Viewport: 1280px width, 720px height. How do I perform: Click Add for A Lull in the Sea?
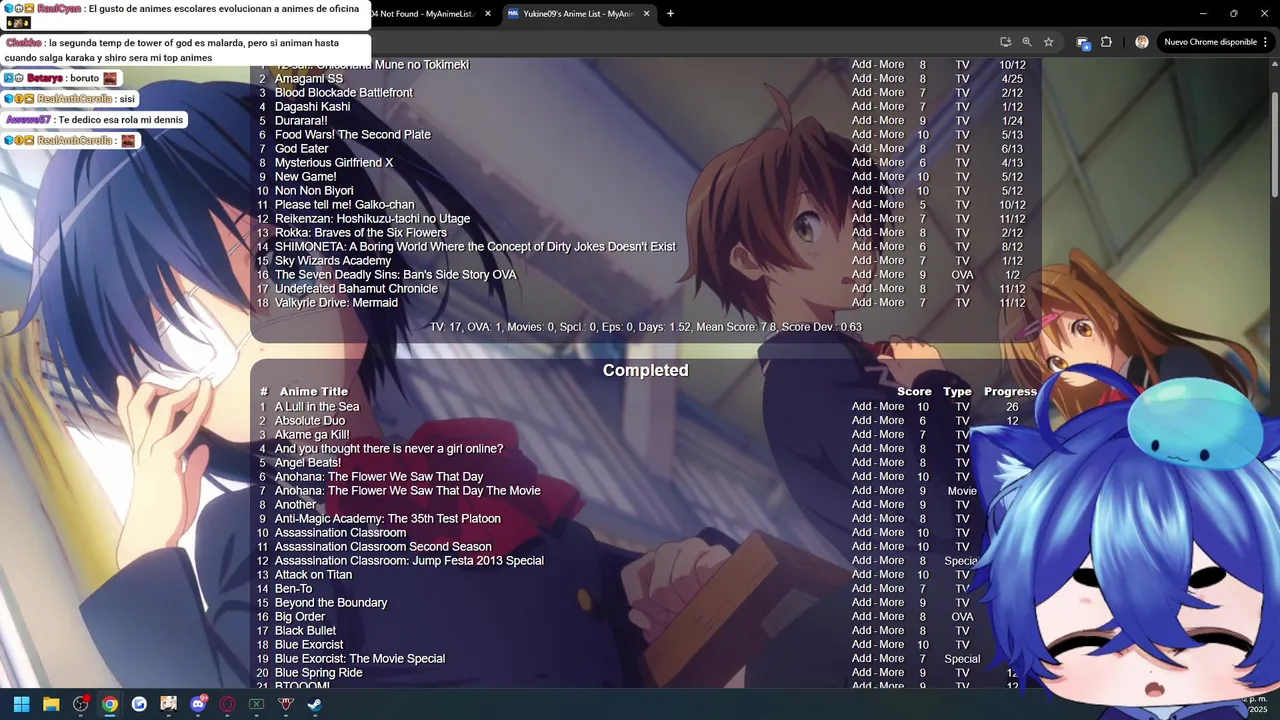click(862, 407)
